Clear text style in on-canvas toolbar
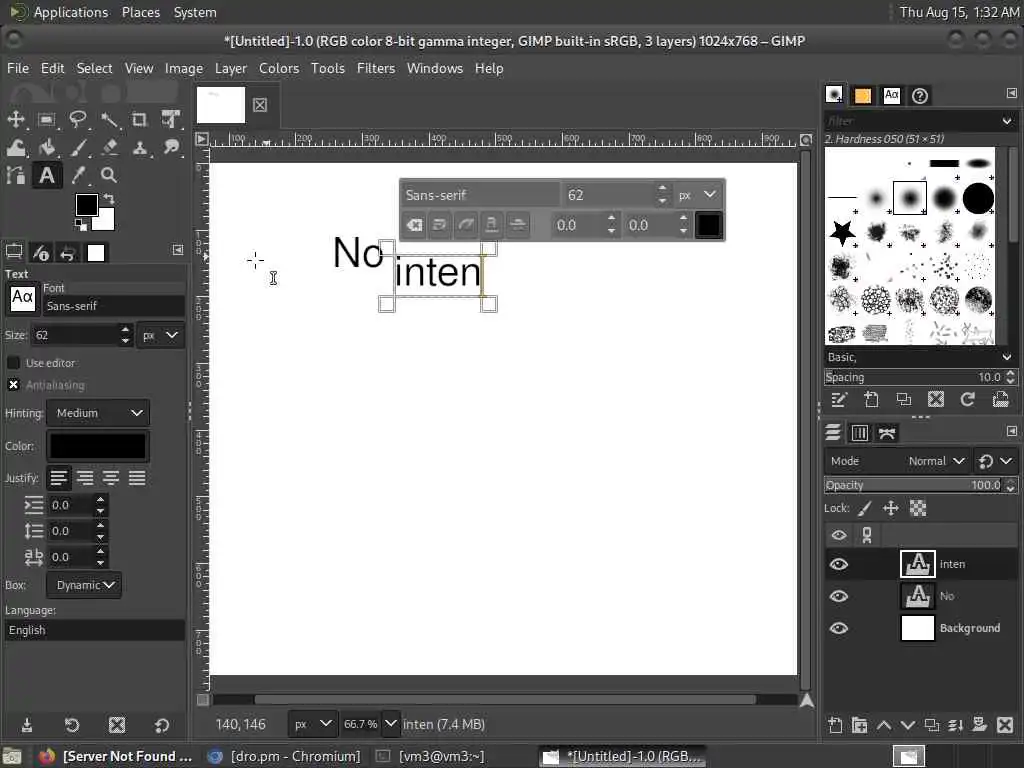The width and height of the screenshot is (1024, 768). coord(414,225)
